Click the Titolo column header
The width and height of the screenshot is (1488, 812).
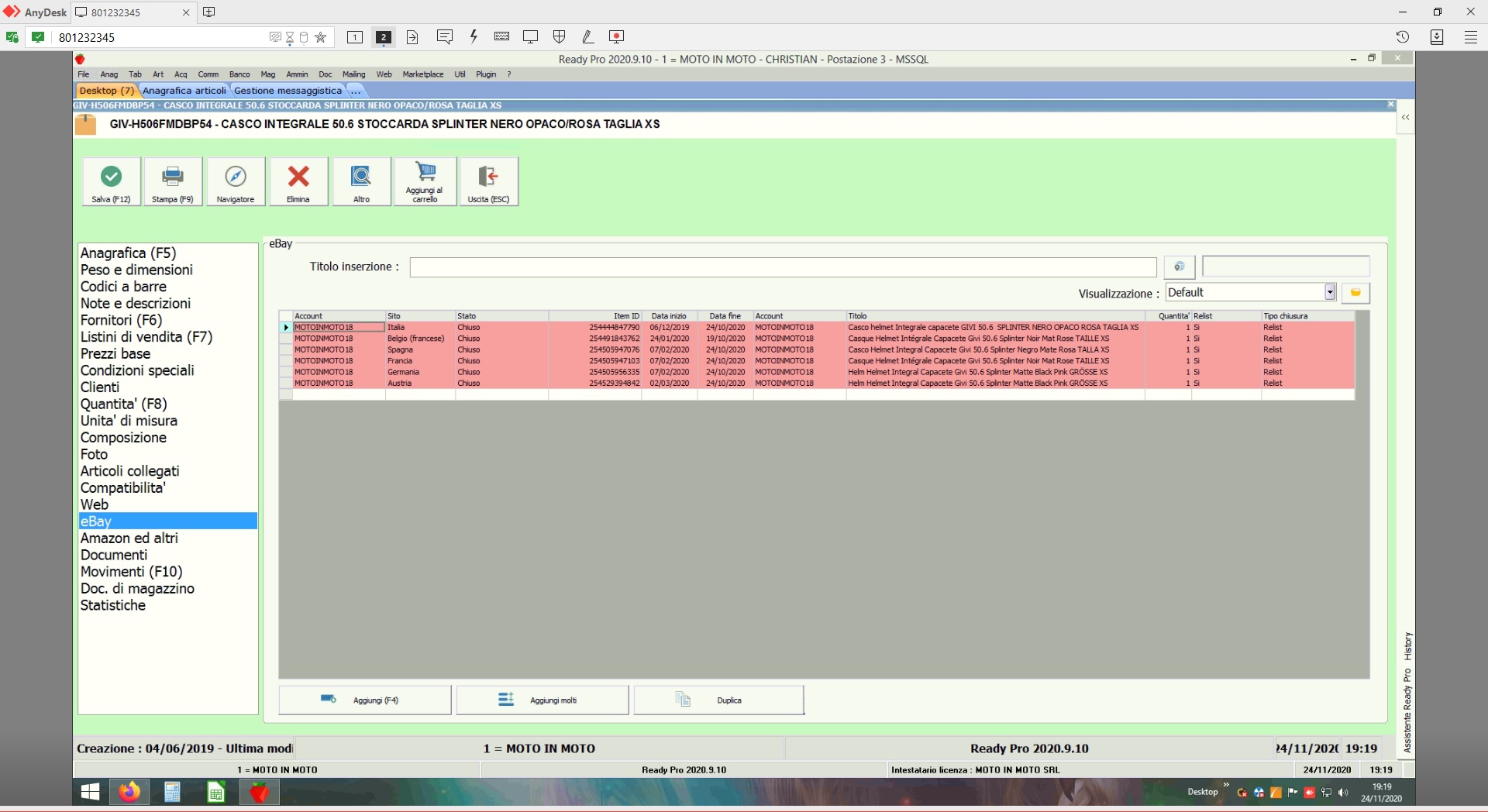(x=996, y=316)
